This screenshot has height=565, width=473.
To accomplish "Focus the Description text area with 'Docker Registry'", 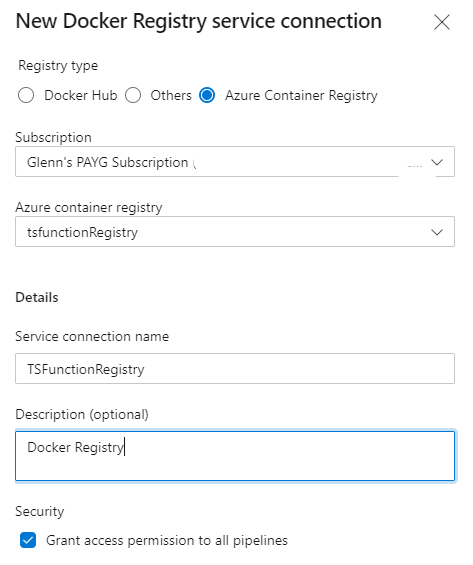I will pyautogui.click(x=235, y=456).
